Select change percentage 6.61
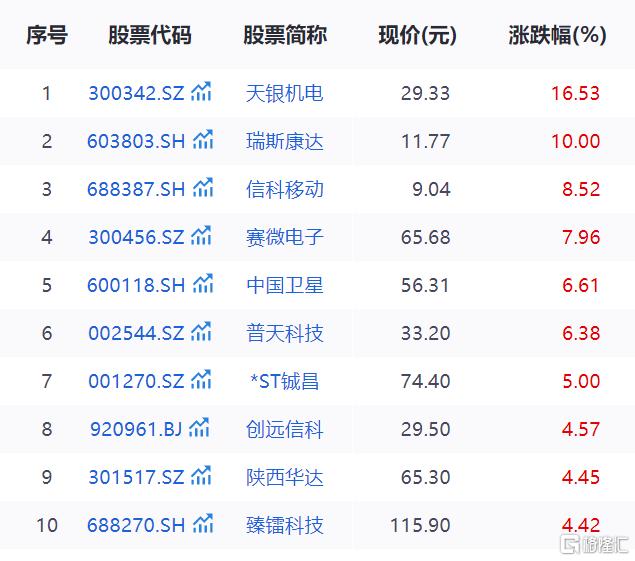Viewport: 635px width, 561px height. tap(581, 286)
